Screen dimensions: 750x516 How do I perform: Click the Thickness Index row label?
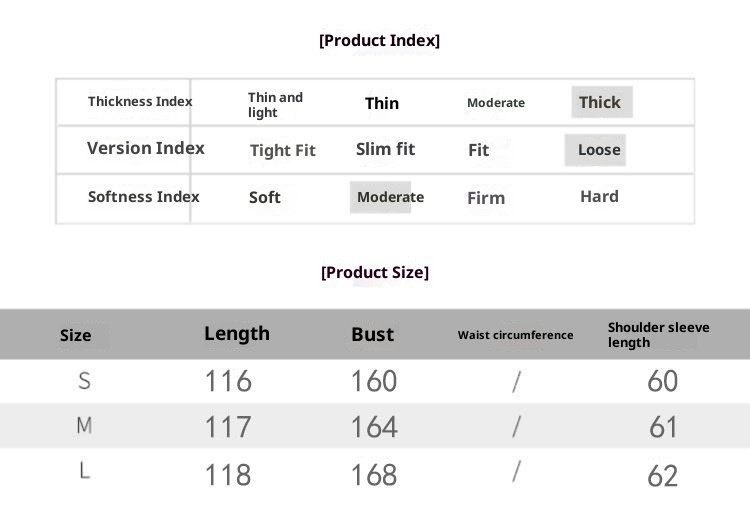(x=140, y=102)
